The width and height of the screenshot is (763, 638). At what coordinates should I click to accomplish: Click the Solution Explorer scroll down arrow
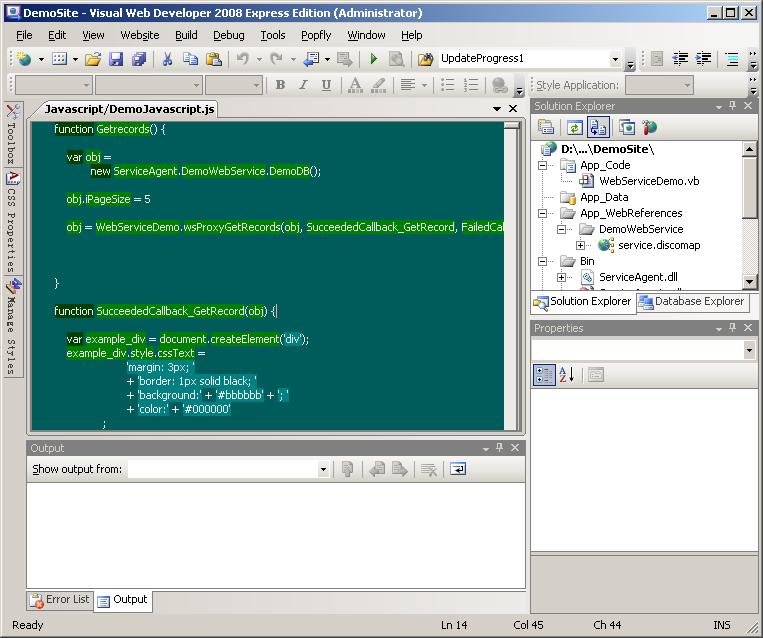(749, 281)
